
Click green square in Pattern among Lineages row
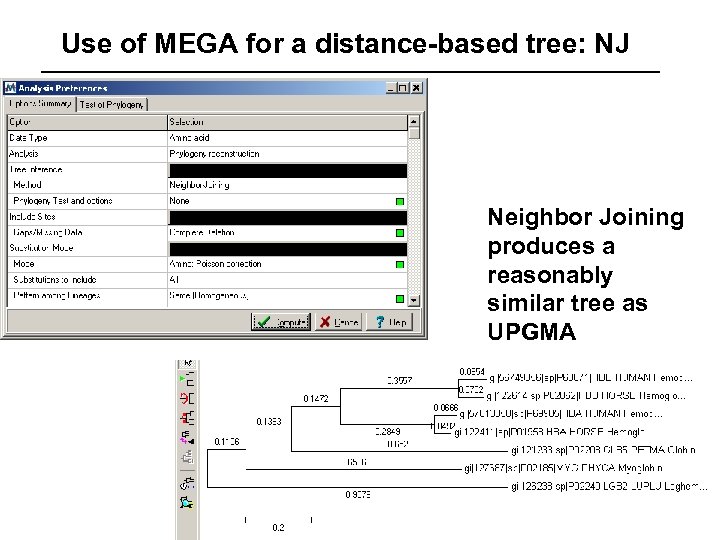click(400, 299)
